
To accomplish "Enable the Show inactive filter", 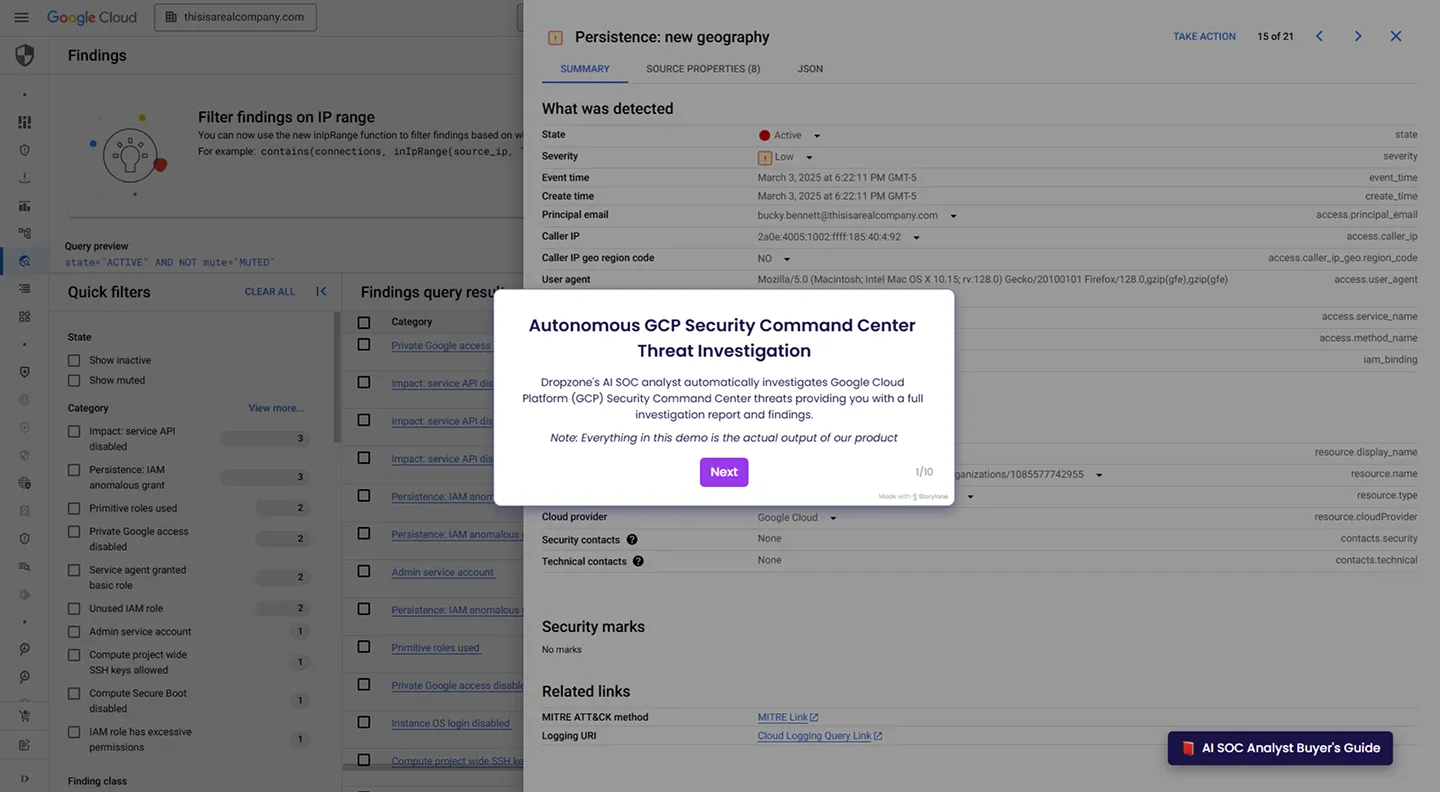I will pyautogui.click(x=75, y=360).
